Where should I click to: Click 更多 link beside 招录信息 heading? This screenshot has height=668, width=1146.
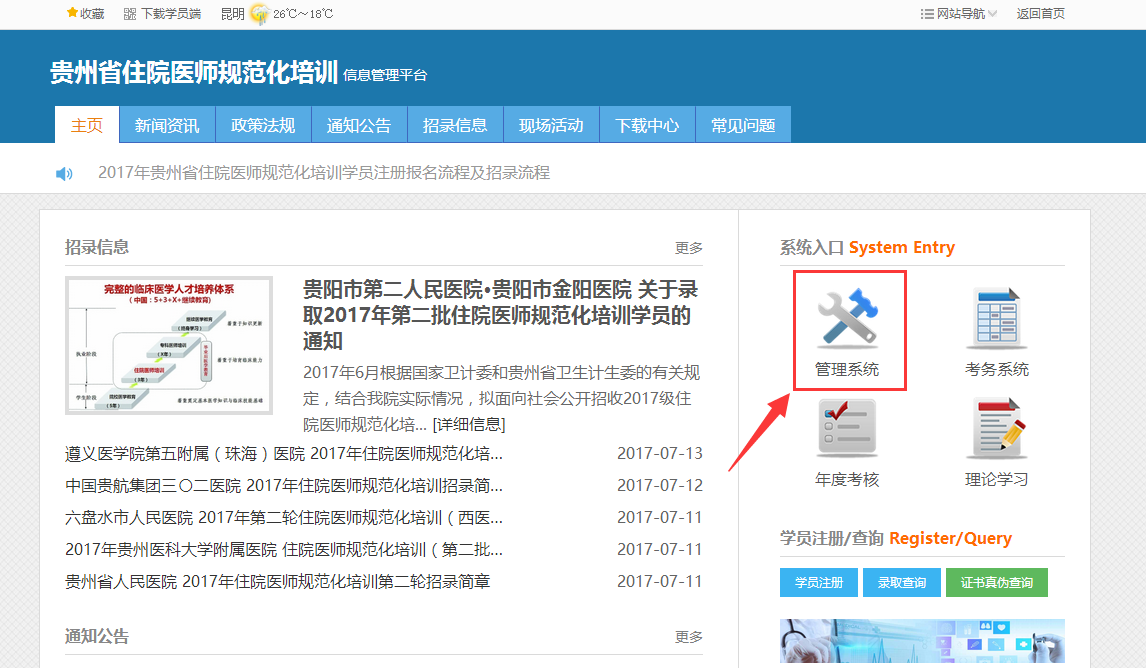pos(688,248)
